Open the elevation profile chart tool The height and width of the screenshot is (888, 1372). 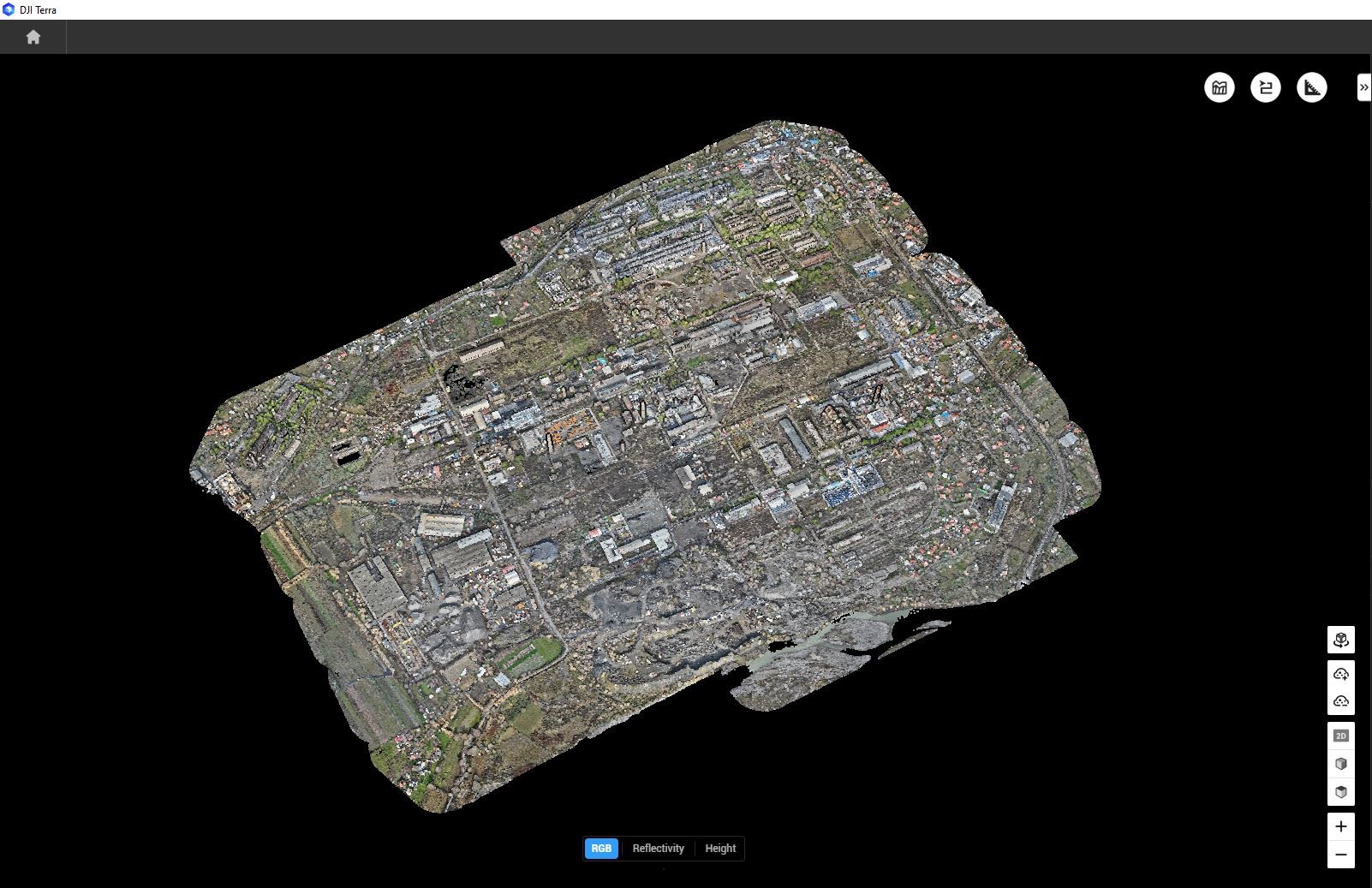(1220, 87)
